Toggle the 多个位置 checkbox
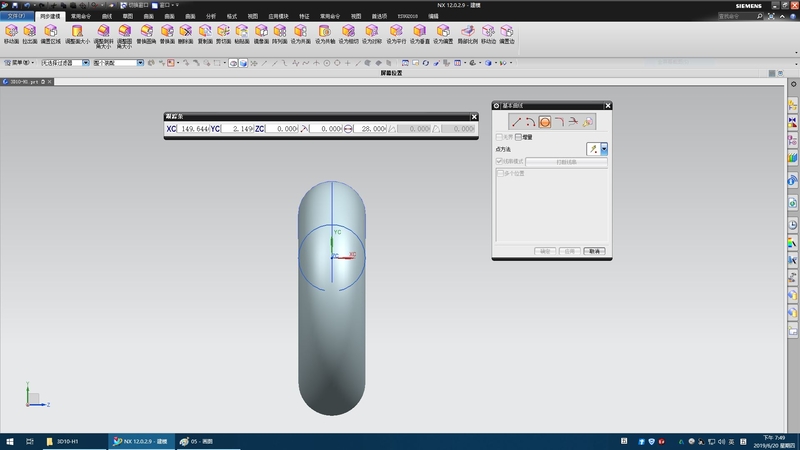The image size is (800, 450). (501, 173)
